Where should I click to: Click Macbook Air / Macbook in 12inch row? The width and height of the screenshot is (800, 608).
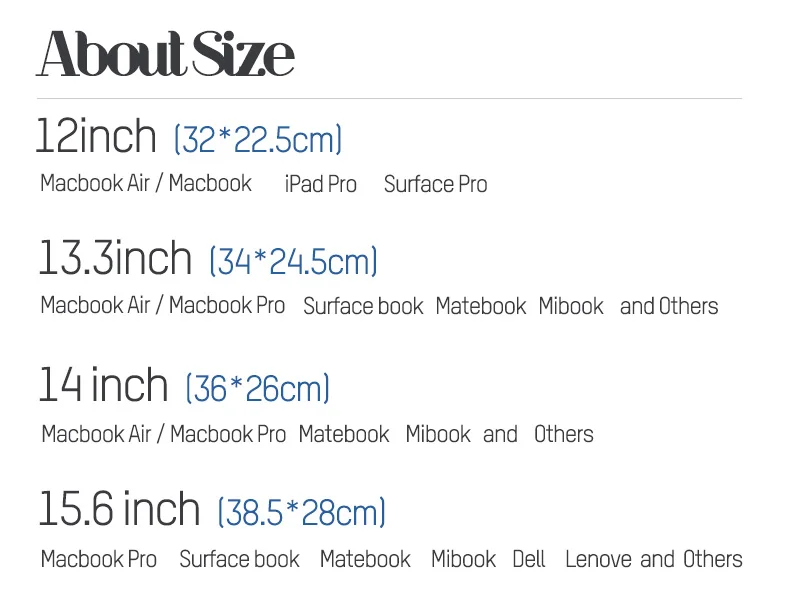[x=146, y=183]
